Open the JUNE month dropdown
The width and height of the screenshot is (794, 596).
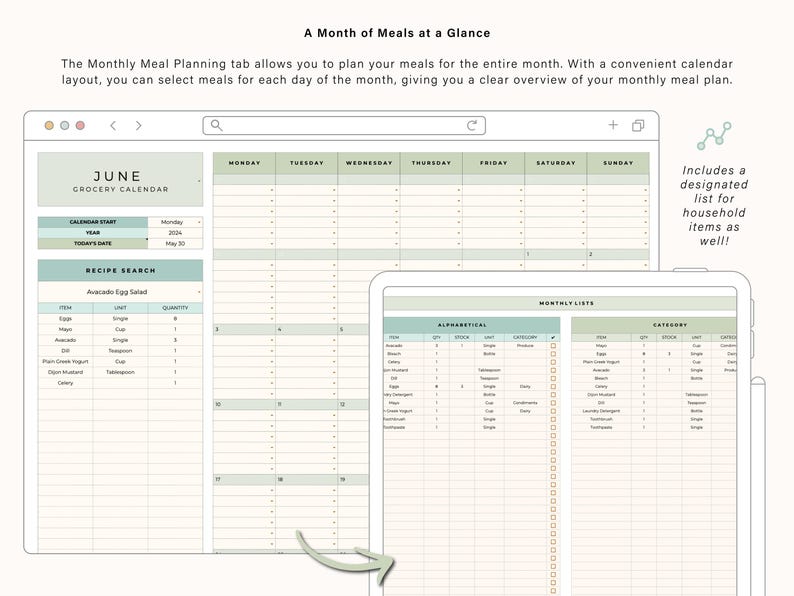[199, 181]
